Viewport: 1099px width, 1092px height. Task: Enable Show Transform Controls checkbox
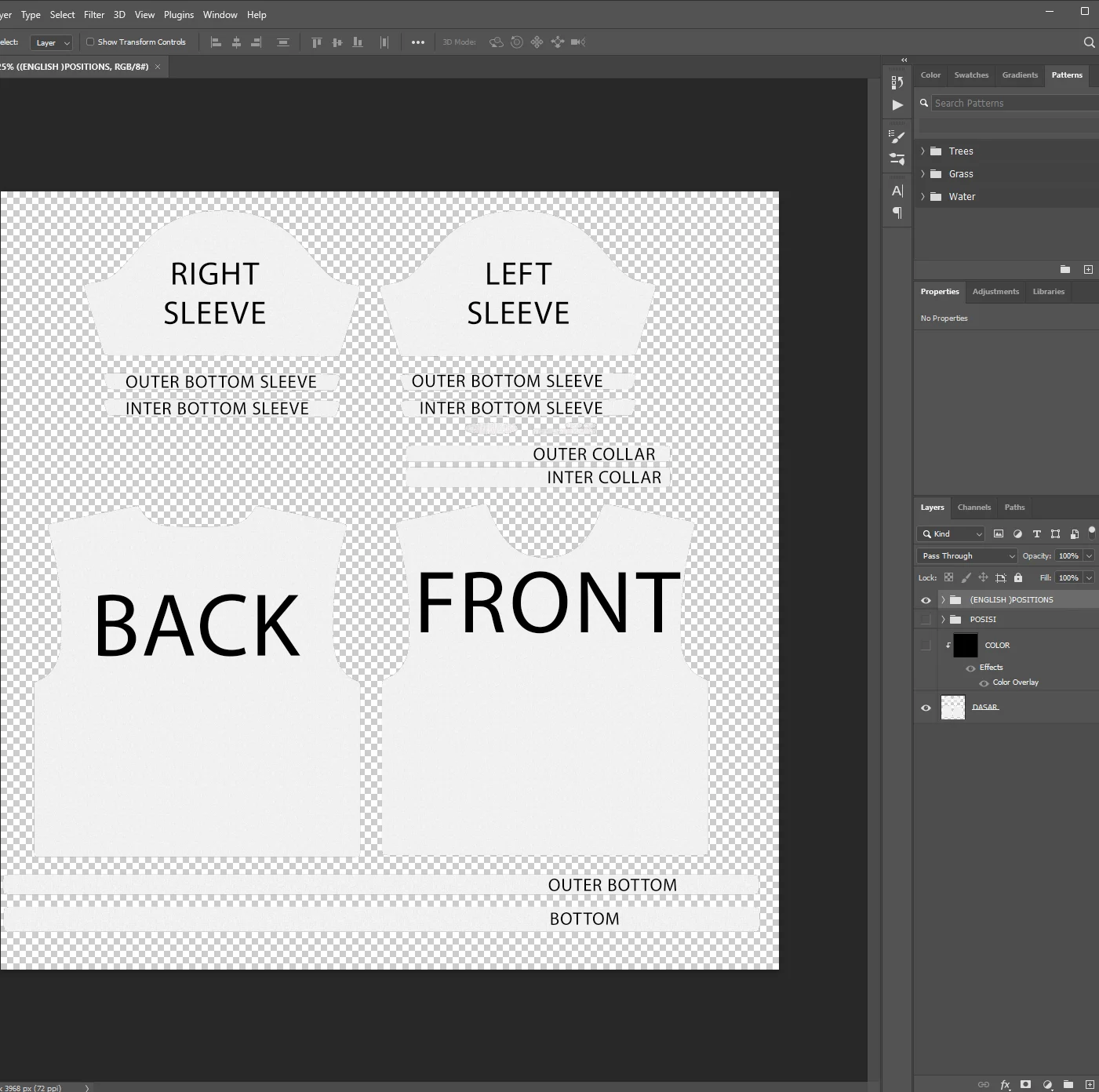tap(90, 42)
